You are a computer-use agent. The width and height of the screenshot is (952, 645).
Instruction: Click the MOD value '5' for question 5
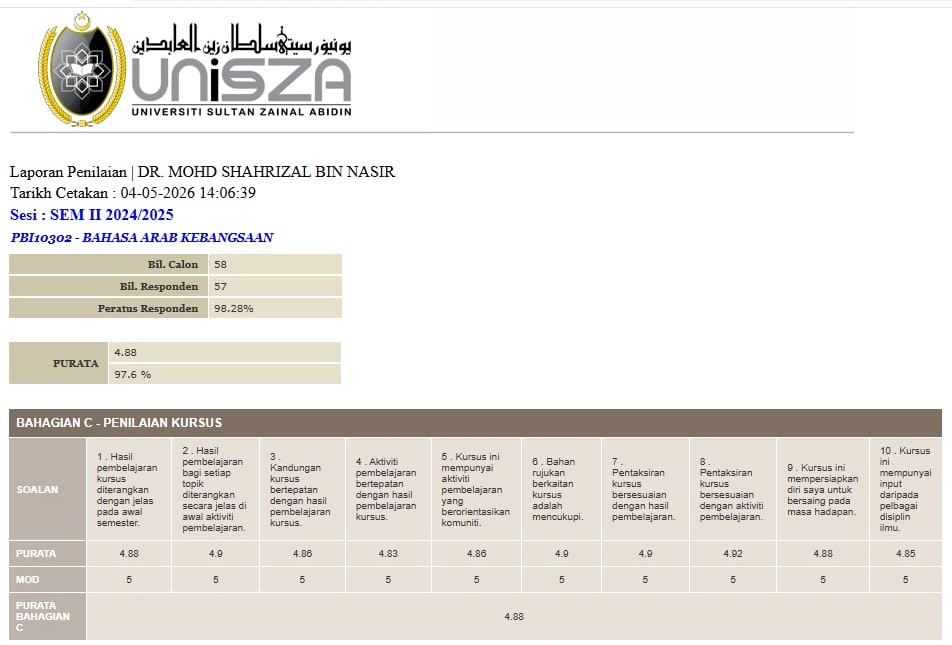click(477, 580)
